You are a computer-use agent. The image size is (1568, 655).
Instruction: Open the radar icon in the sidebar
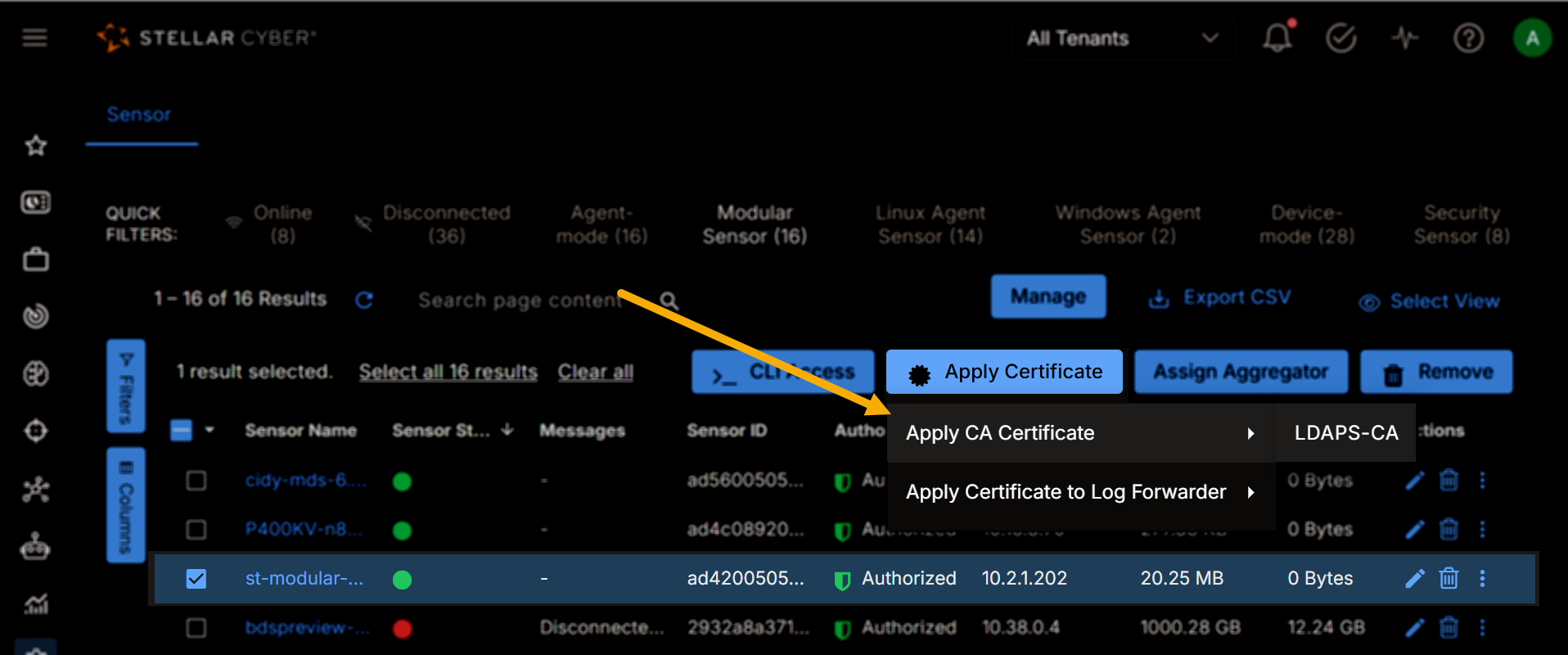(x=35, y=316)
